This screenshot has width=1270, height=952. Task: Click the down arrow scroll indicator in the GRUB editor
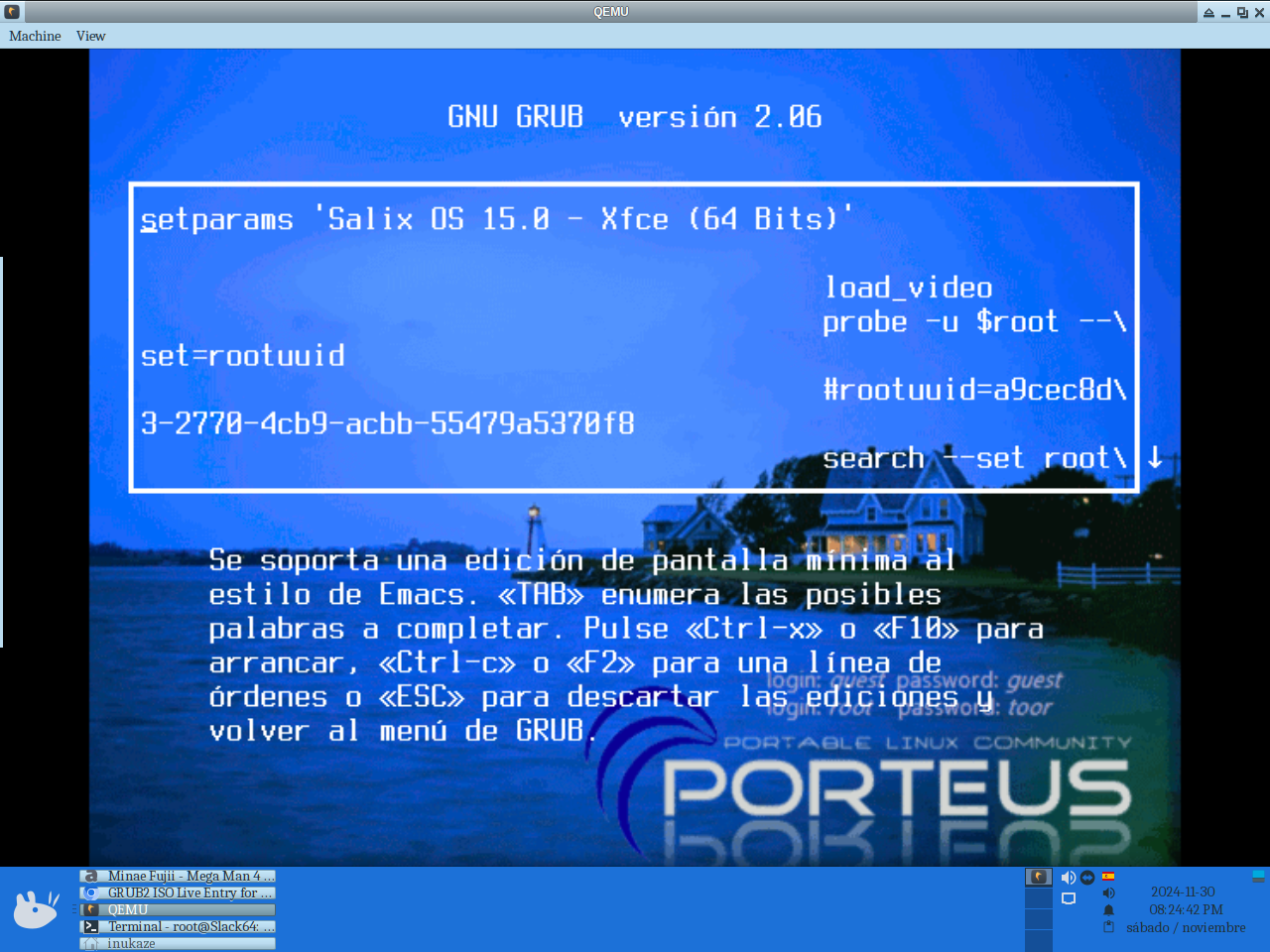pos(1155,457)
